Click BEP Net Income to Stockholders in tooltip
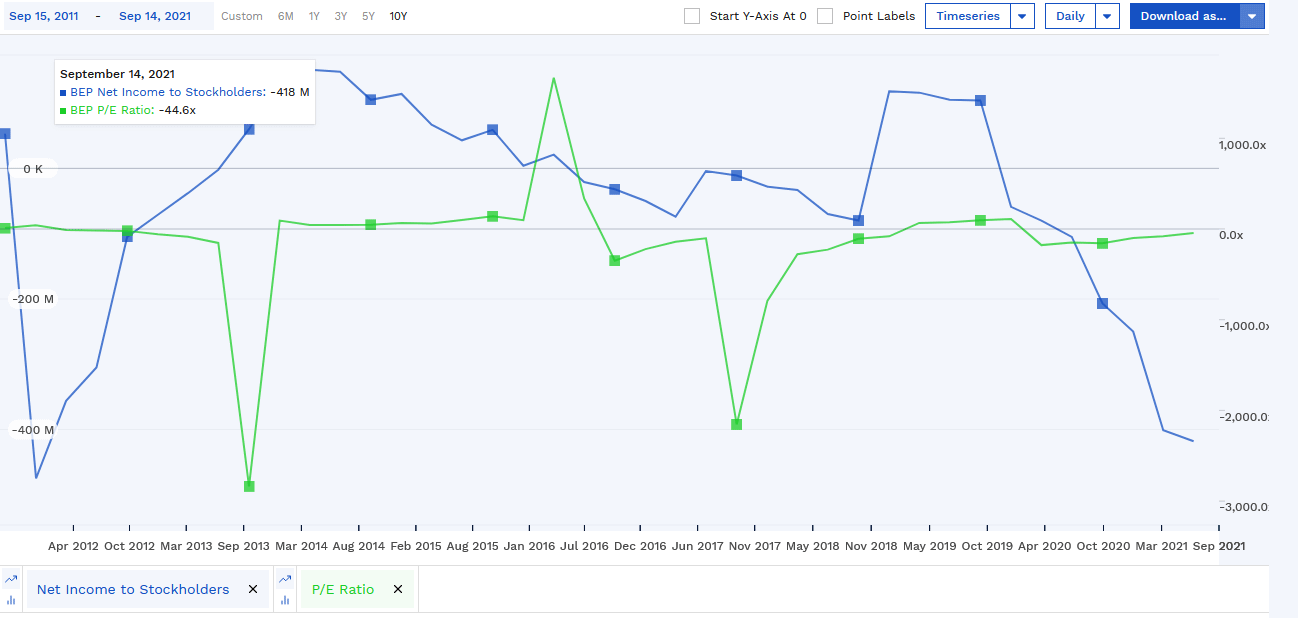Image resolution: width=1298 pixels, height=618 pixels. [x=167, y=92]
